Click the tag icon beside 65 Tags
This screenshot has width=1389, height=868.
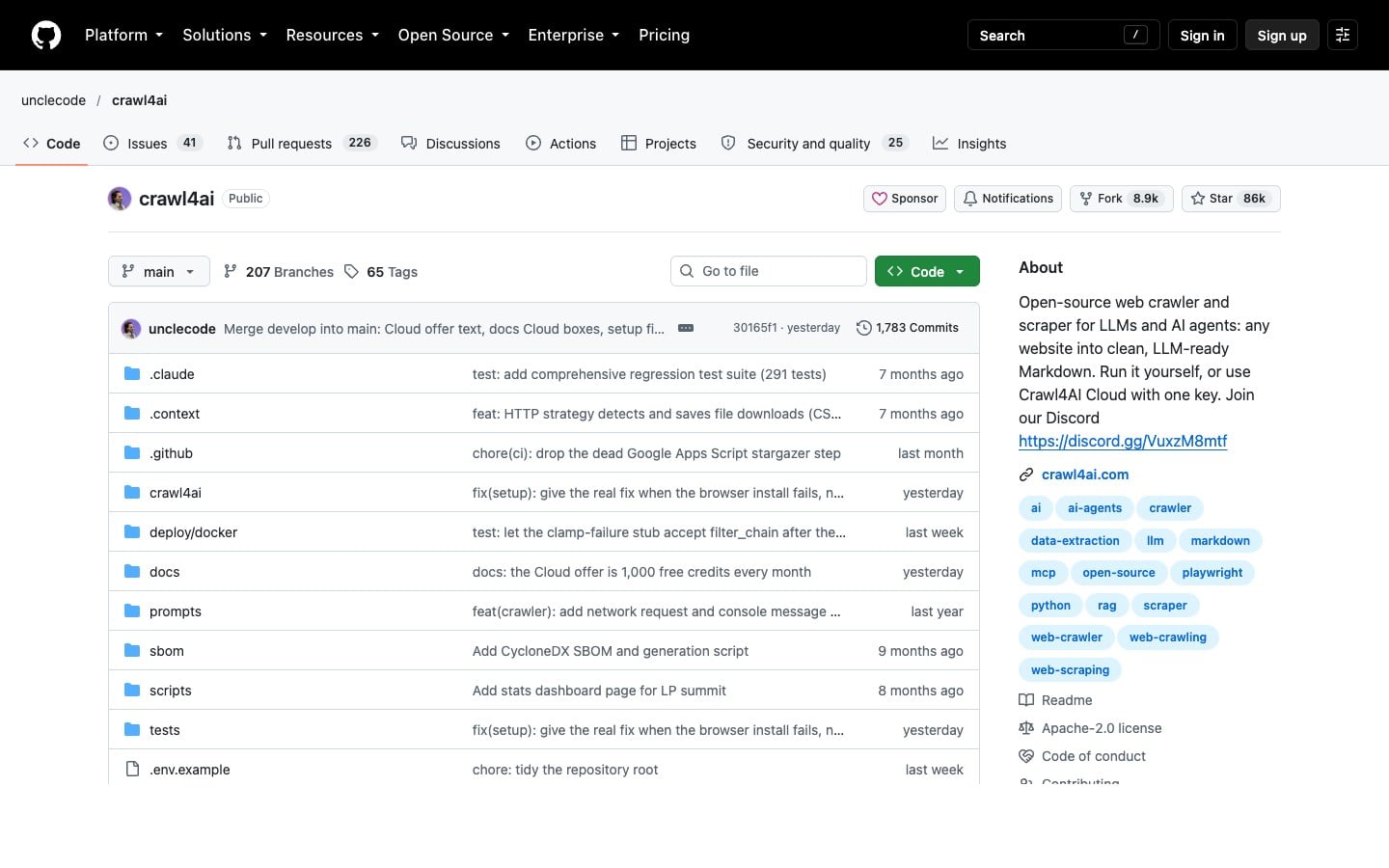(x=351, y=271)
